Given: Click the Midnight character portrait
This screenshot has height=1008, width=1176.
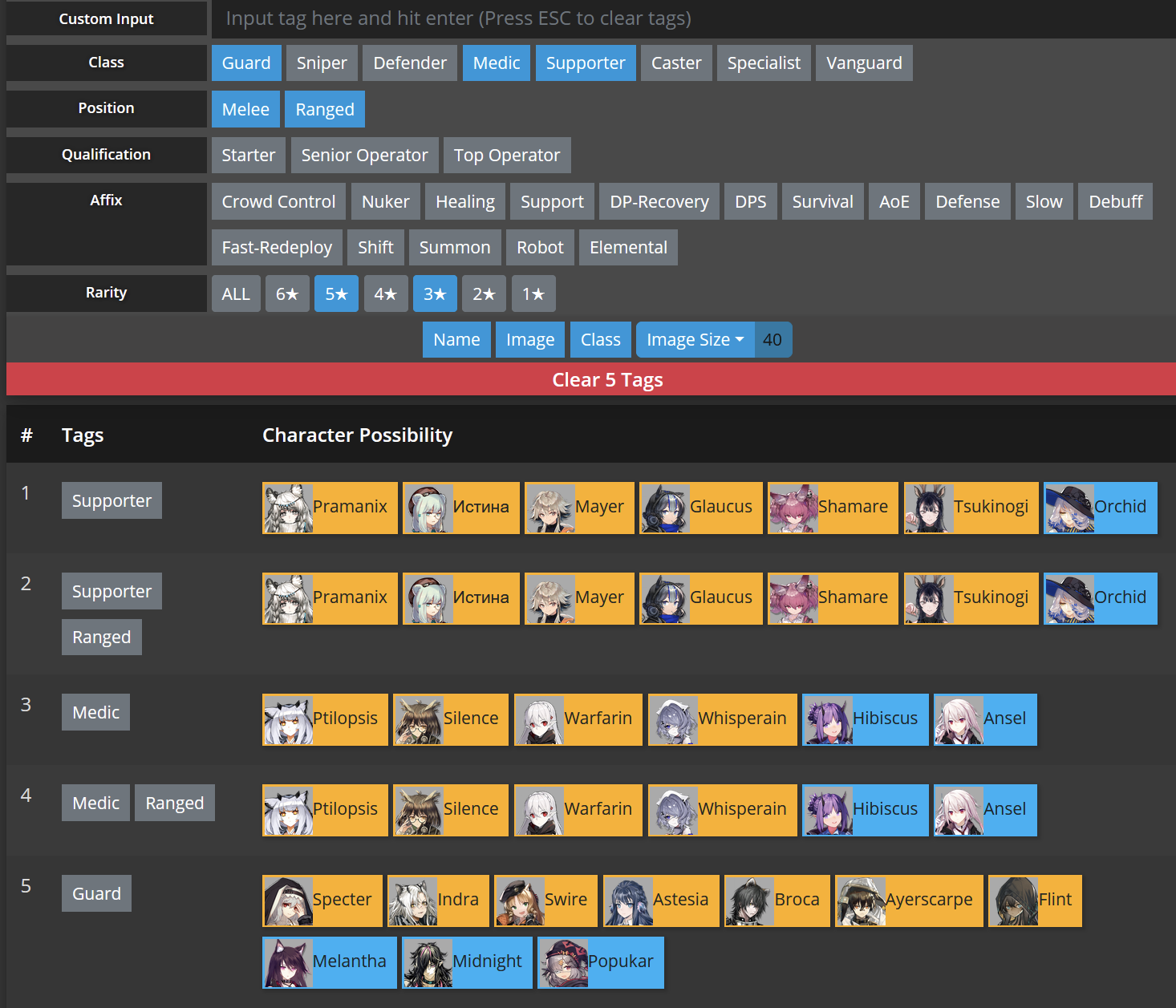Looking at the screenshot, I should pos(428,962).
